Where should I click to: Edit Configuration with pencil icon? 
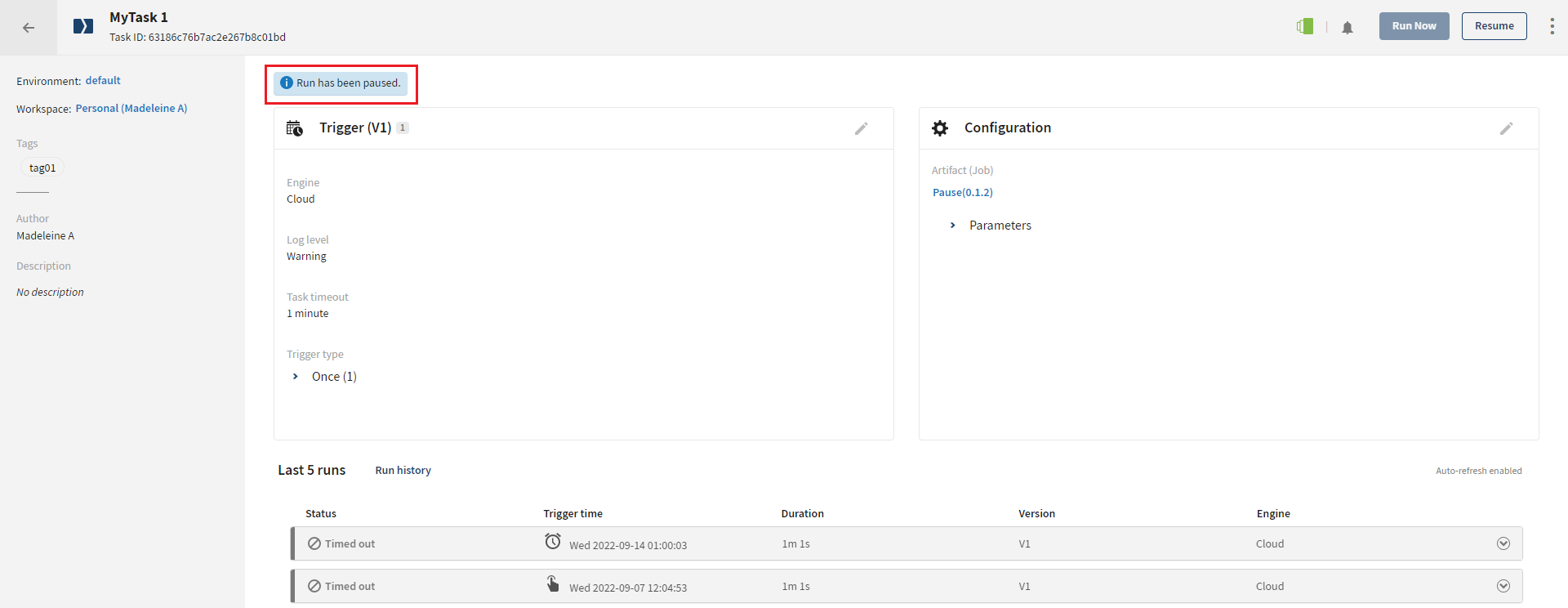click(x=1506, y=128)
